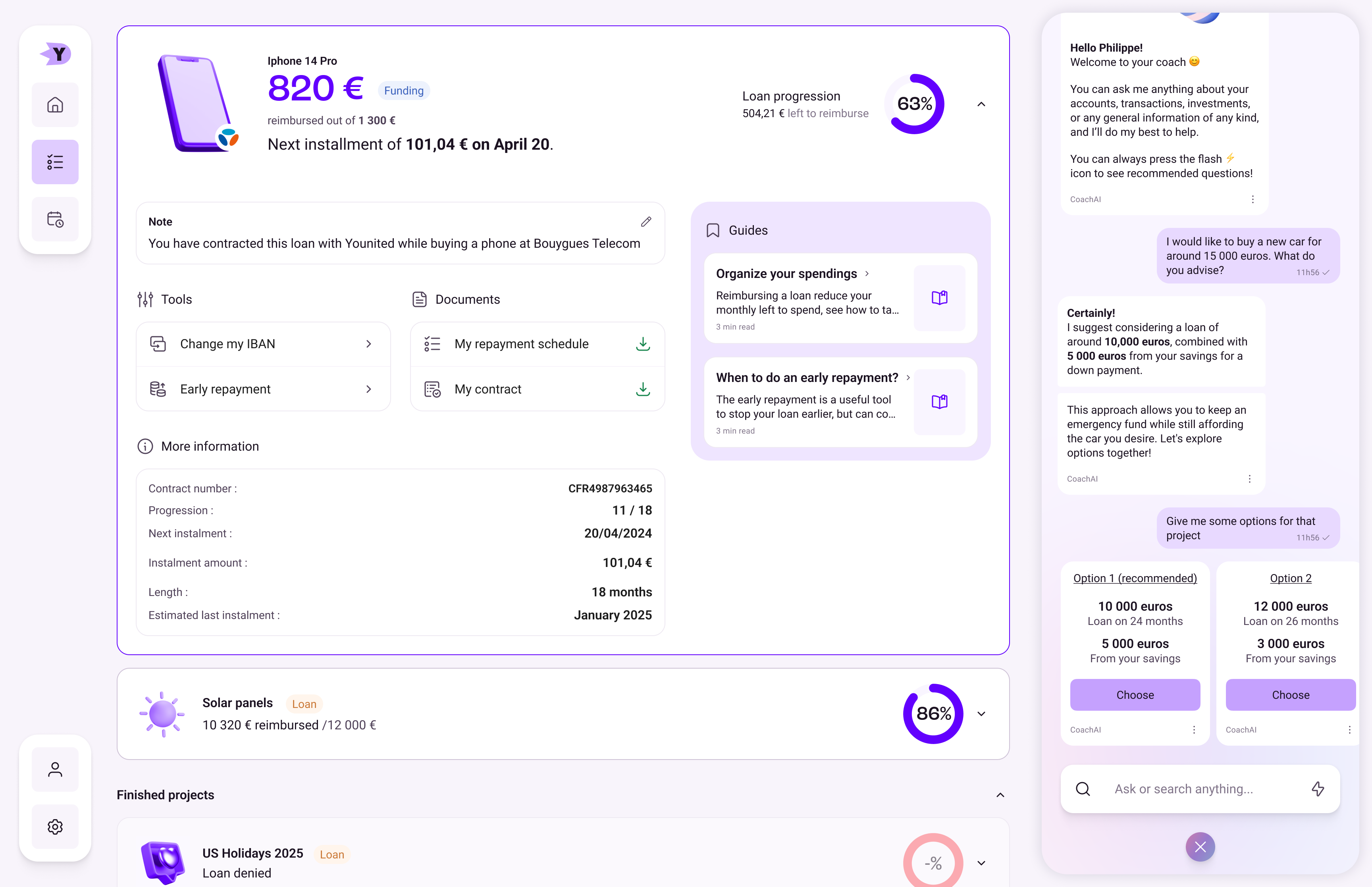Open My contract document row
This screenshot has width=1372, height=887.
point(537,390)
